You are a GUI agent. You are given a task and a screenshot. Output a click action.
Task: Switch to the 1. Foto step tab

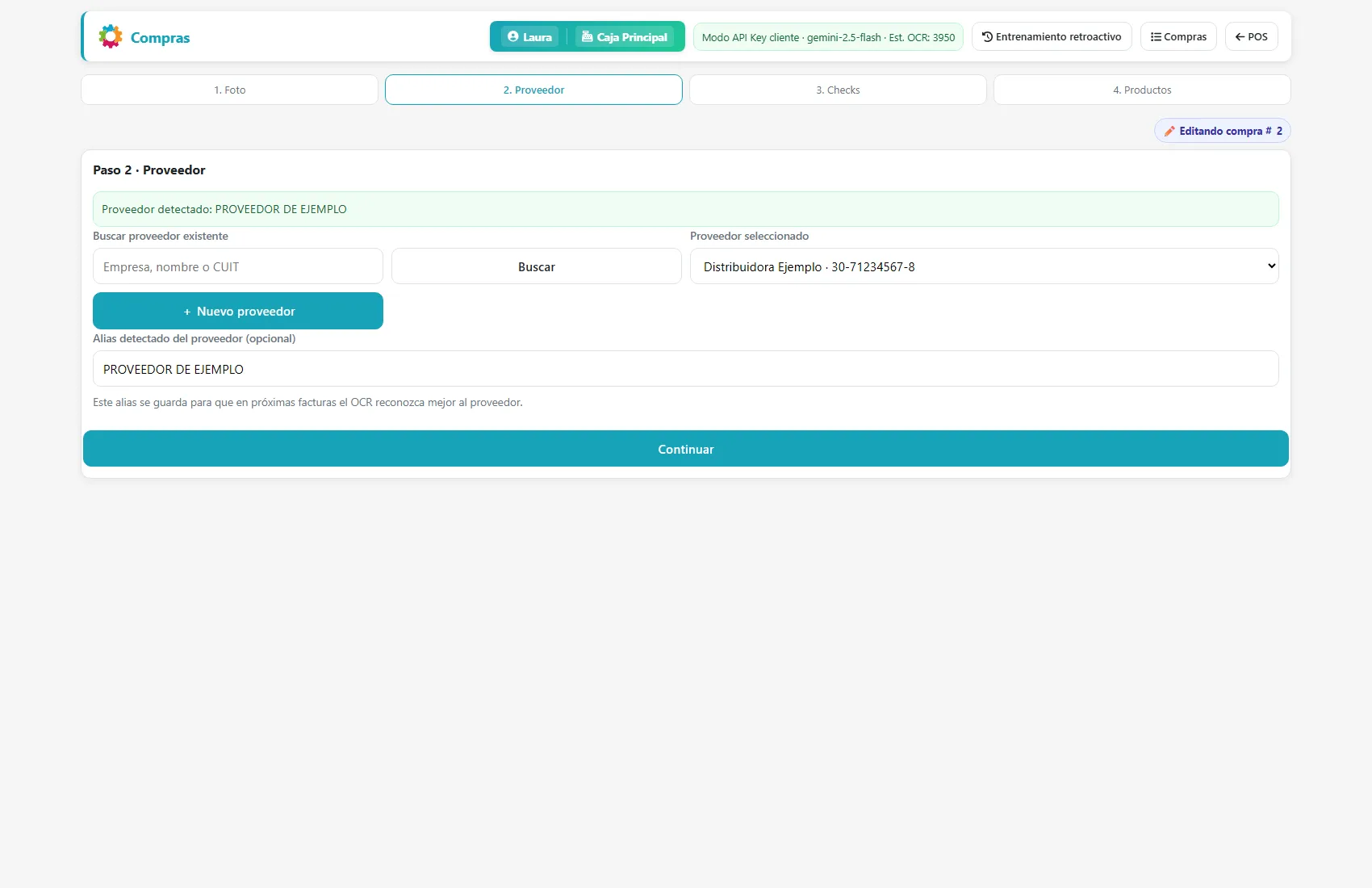click(x=229, y=90)
